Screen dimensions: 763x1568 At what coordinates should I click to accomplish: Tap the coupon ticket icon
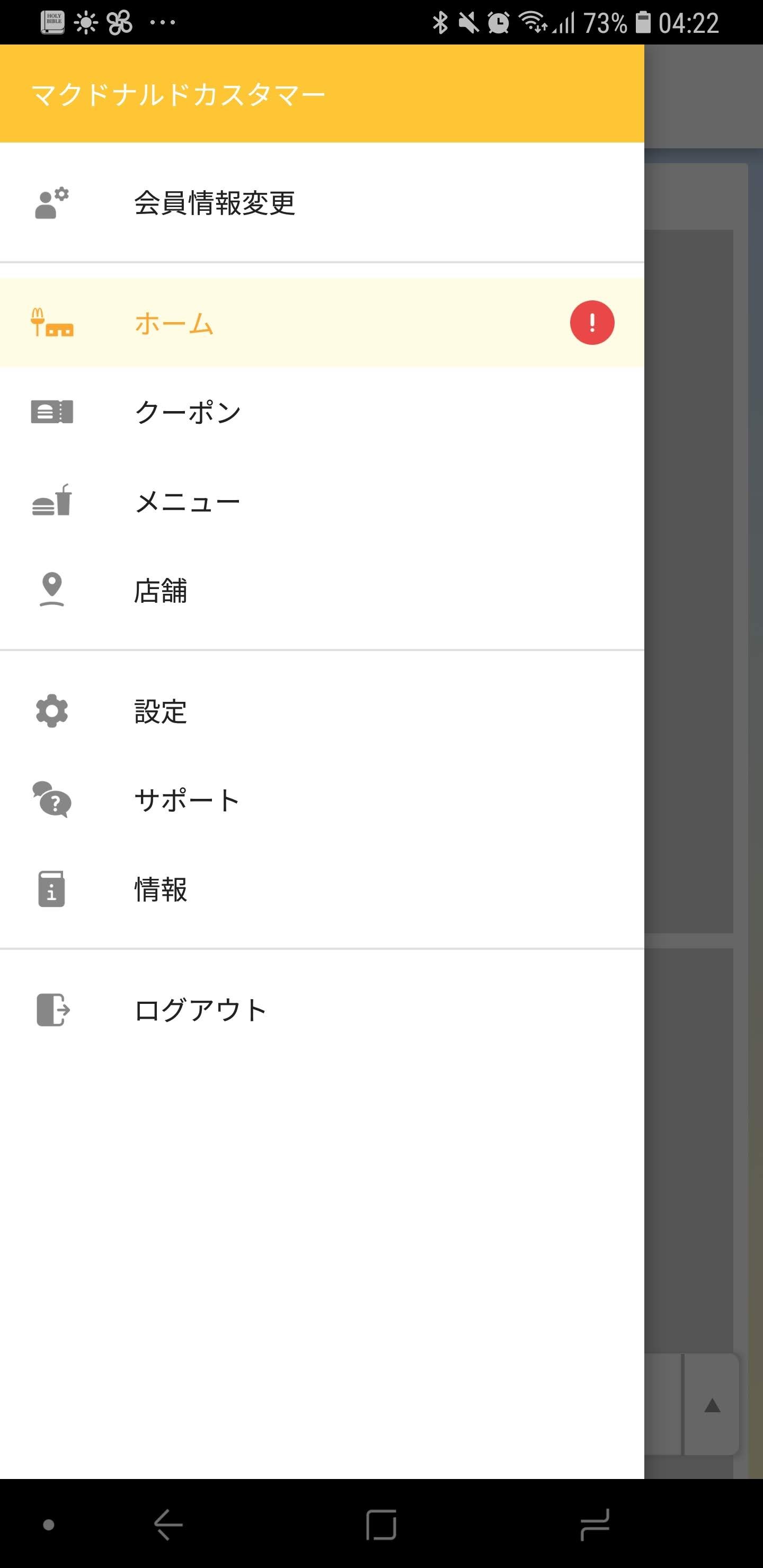point(52,412)
